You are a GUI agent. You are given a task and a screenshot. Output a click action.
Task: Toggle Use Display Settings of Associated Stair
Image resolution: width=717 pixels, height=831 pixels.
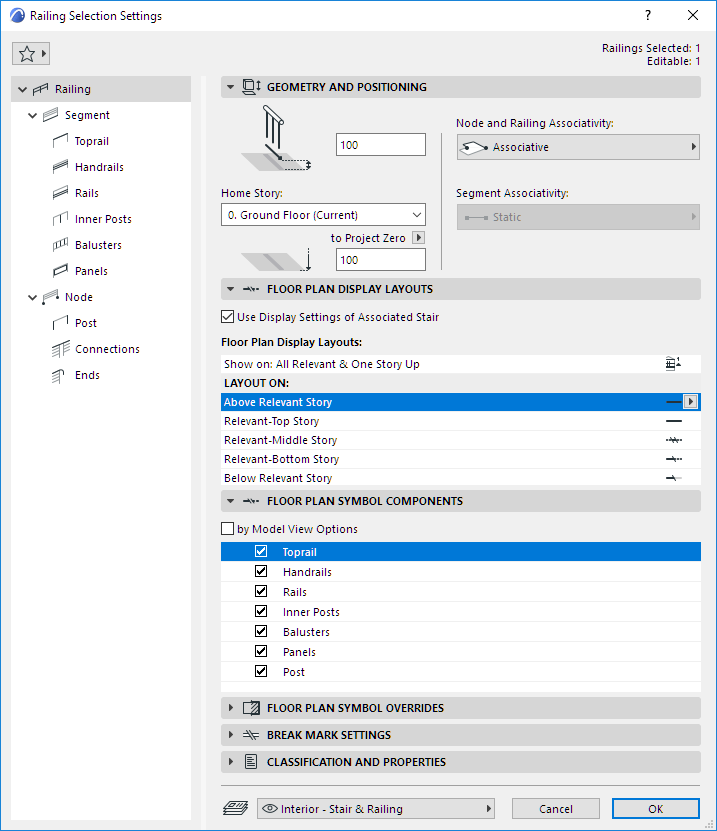(x=227, y=317)
